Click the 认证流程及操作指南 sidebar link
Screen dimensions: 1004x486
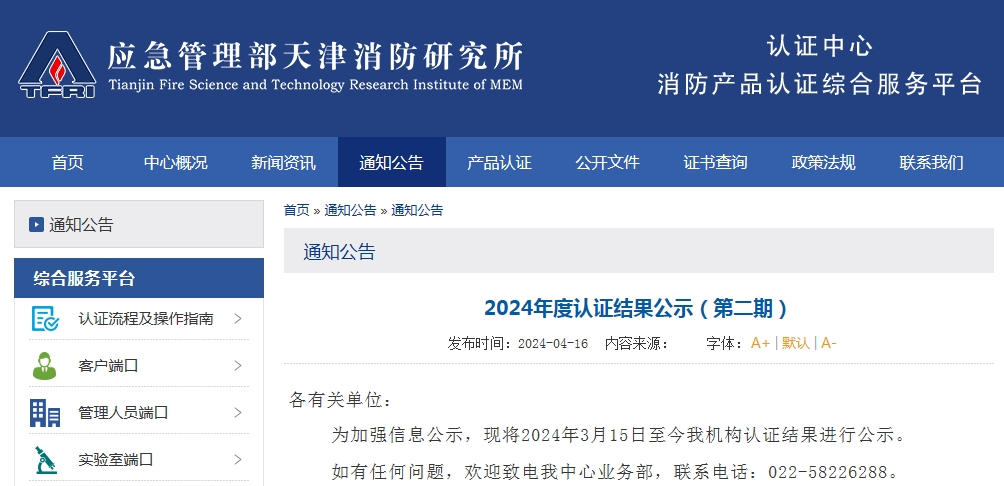(146, 319)
